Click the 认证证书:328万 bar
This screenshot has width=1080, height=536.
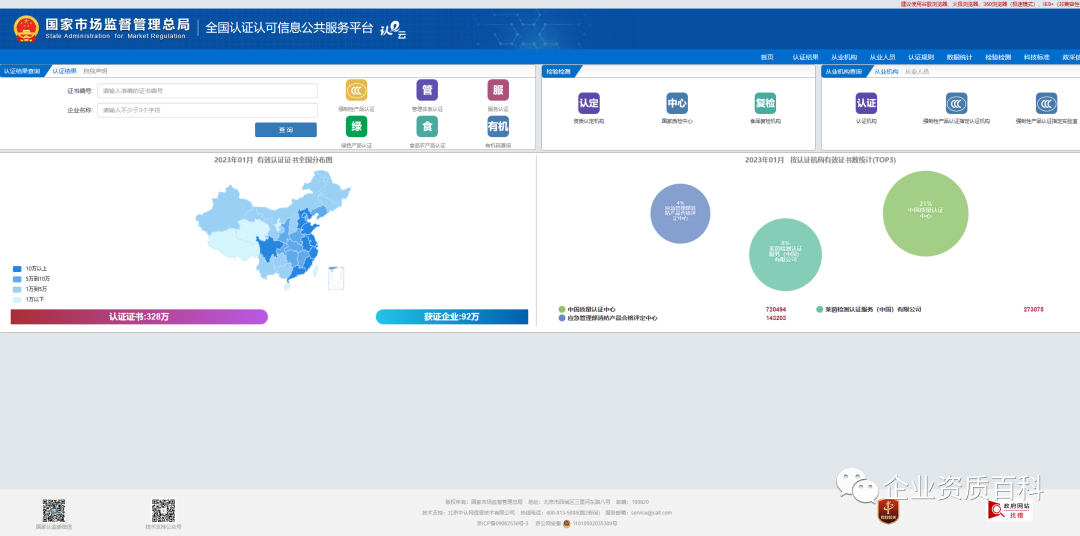pos(139,317)
